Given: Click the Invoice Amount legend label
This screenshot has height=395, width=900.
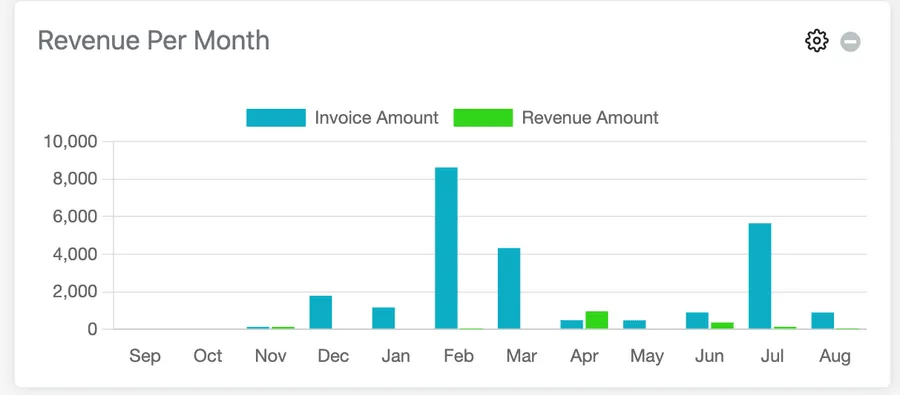Looking at the screenshot, I should point(377,118).
